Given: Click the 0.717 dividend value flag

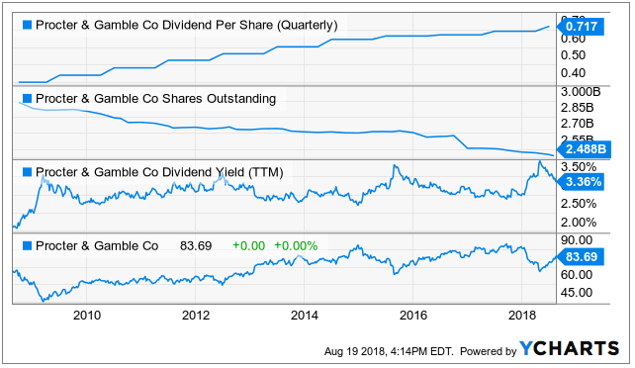Looking at the screenshot, I should tap(581, 27).
